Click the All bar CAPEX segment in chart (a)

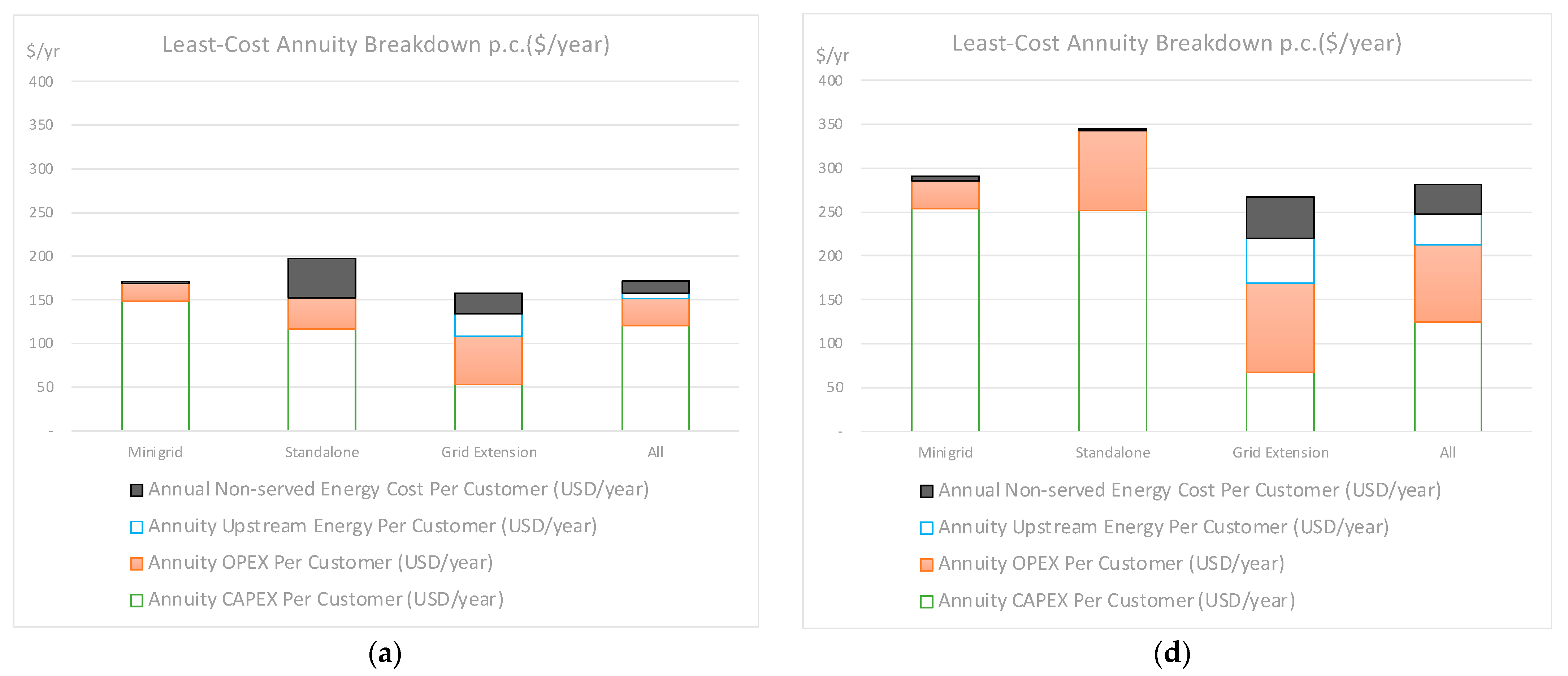coord(655,377)
